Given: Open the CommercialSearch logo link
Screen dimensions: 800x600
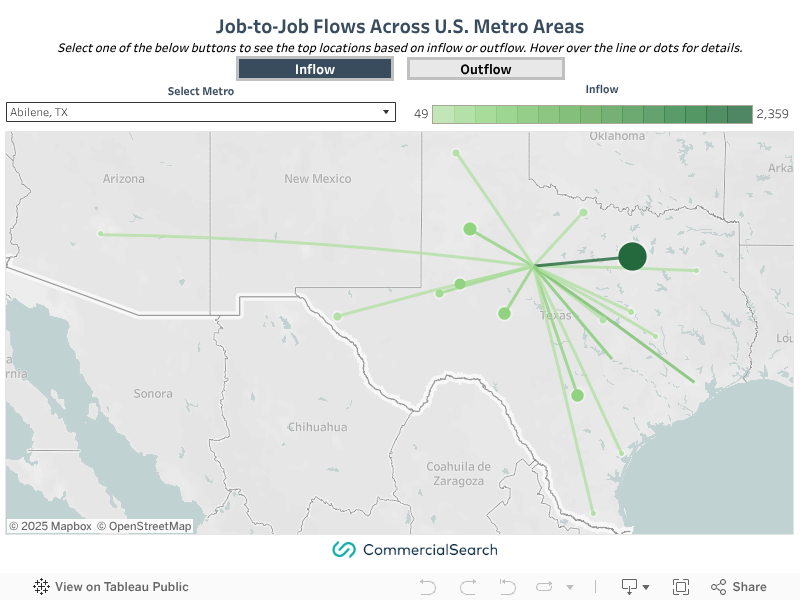Looking at the screenshot, I should [x=414, y=550].
